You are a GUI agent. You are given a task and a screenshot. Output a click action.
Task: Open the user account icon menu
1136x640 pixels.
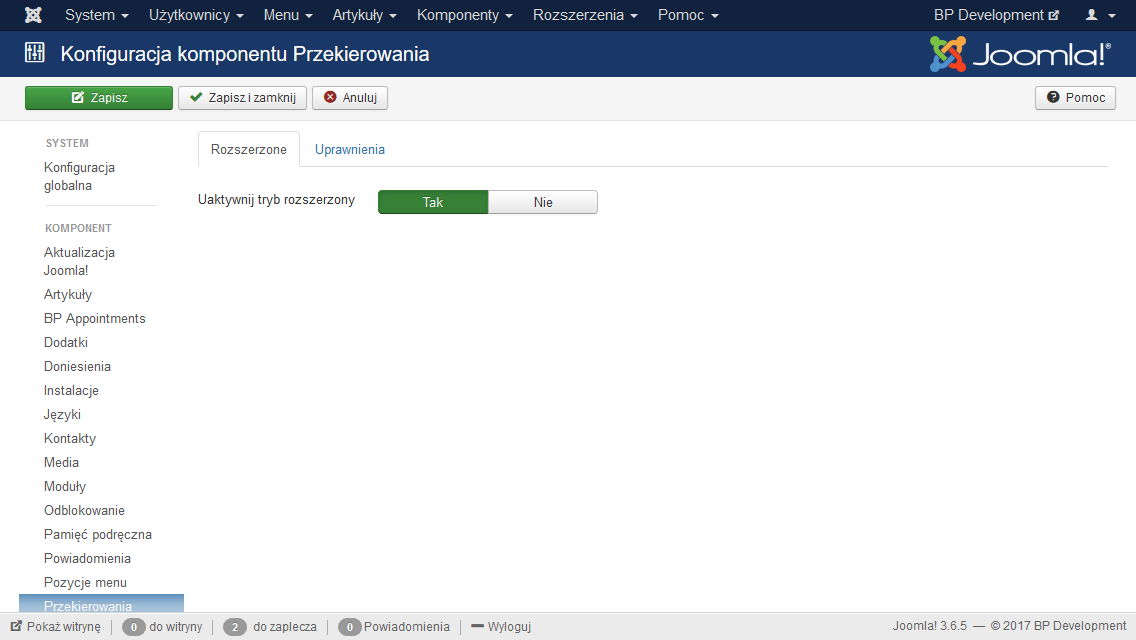(x=1100, y=15)
